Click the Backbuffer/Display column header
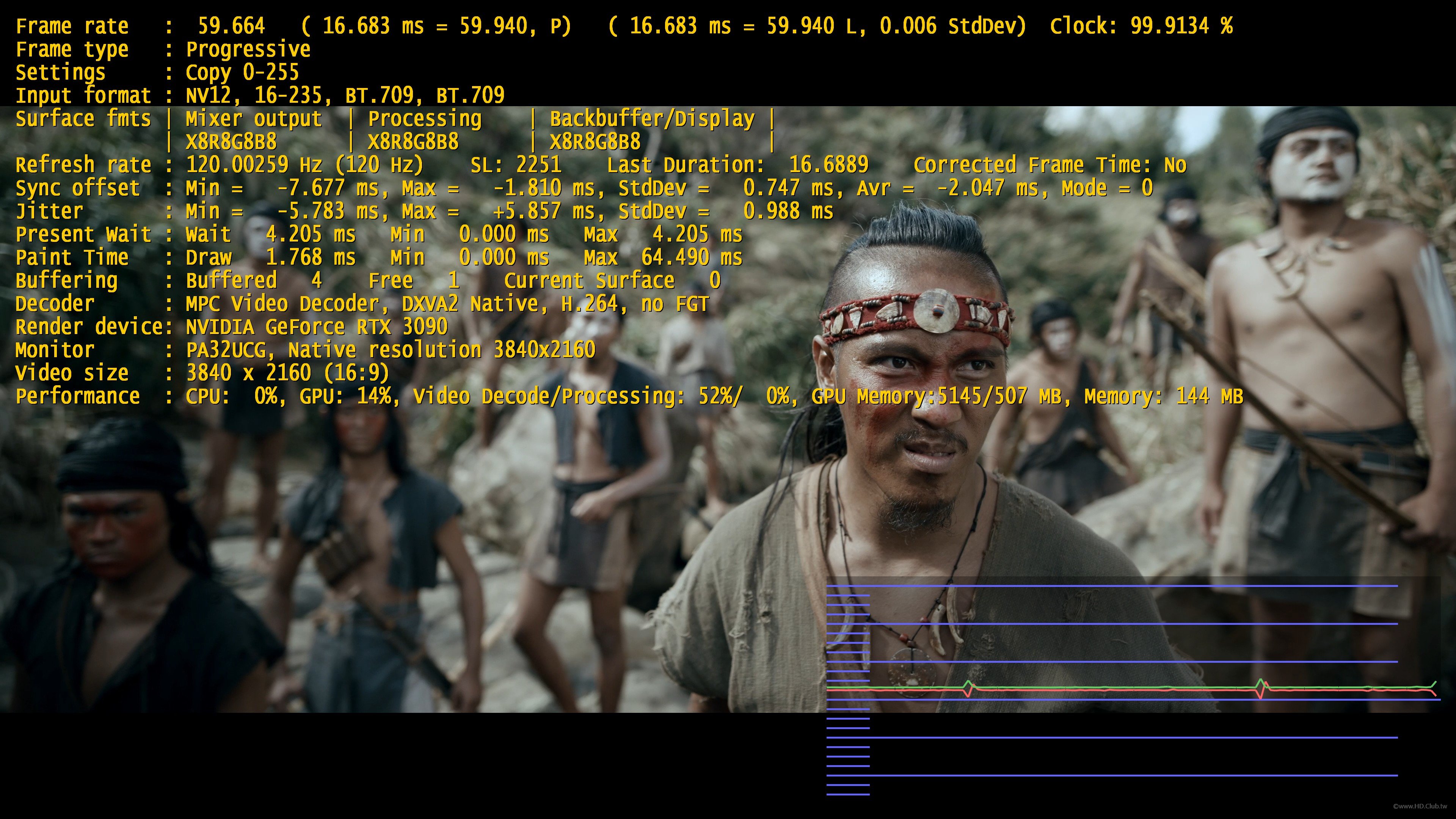Screen dimensions: 1456x819 click(652, 119)
